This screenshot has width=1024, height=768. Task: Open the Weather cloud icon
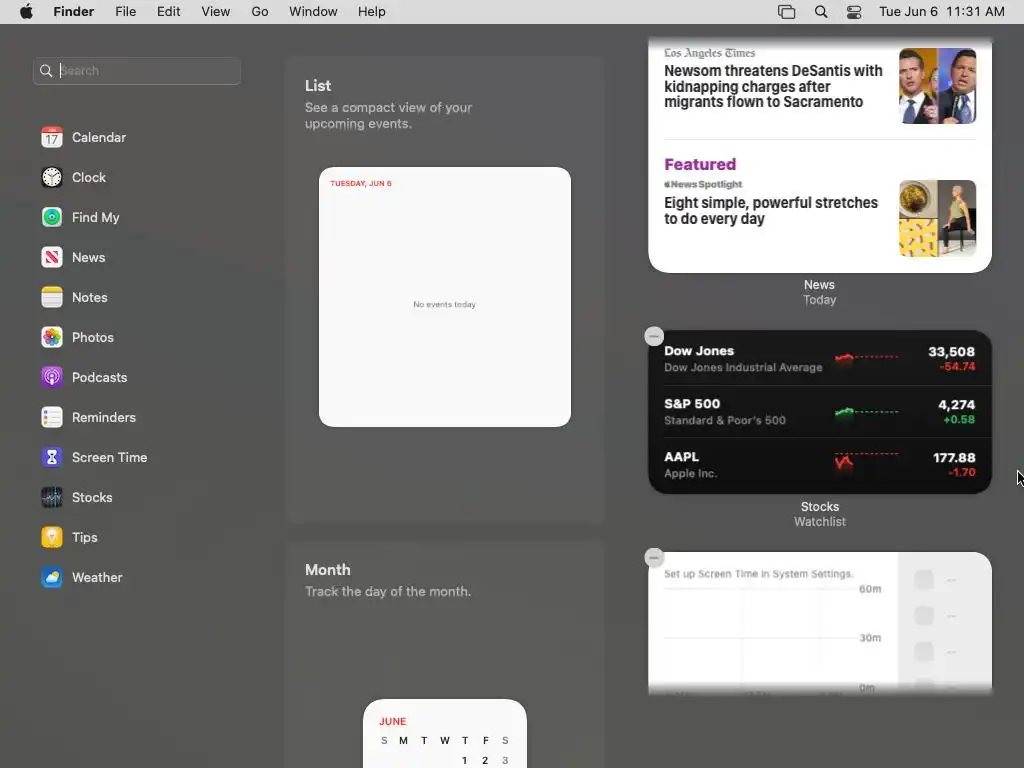[52, 577]
